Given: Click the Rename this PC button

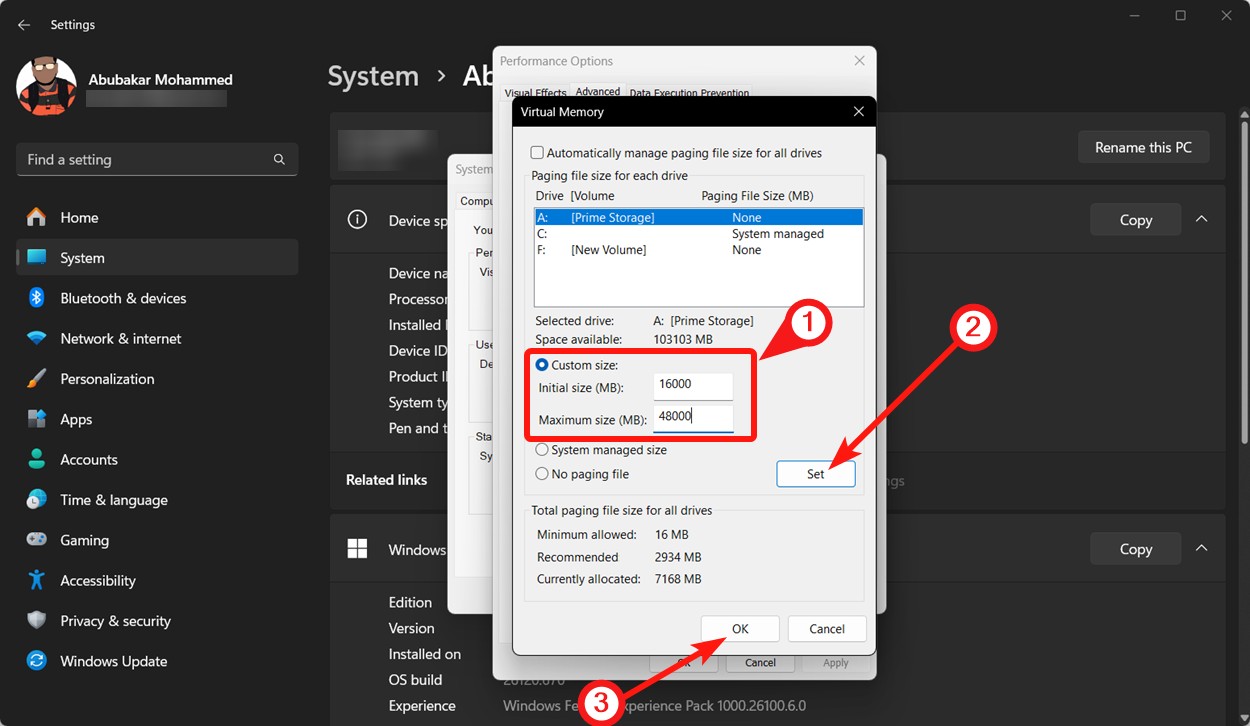Looking at the screenshot, I should pyautogui.click(x=1143, y=147).
